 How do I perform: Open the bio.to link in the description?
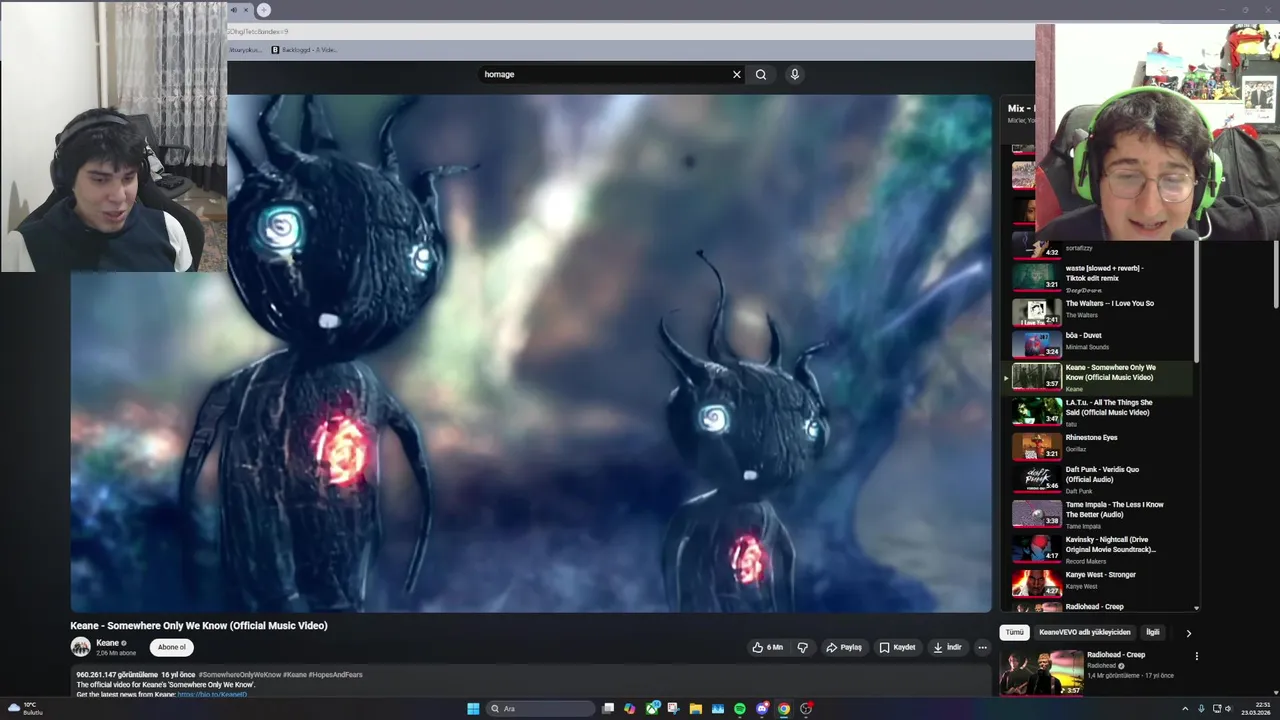point(212,694)
